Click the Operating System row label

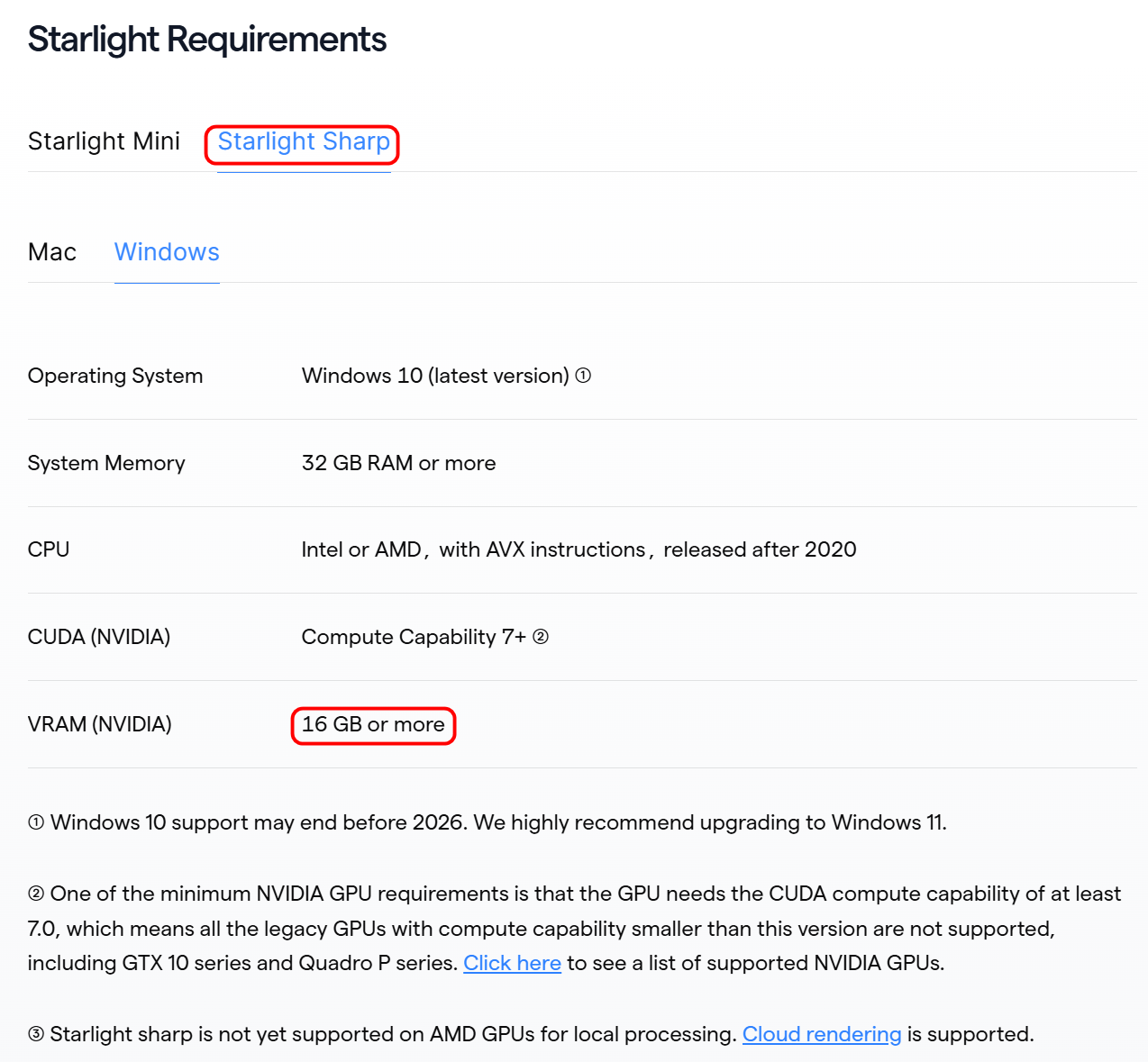coord(115,376)
